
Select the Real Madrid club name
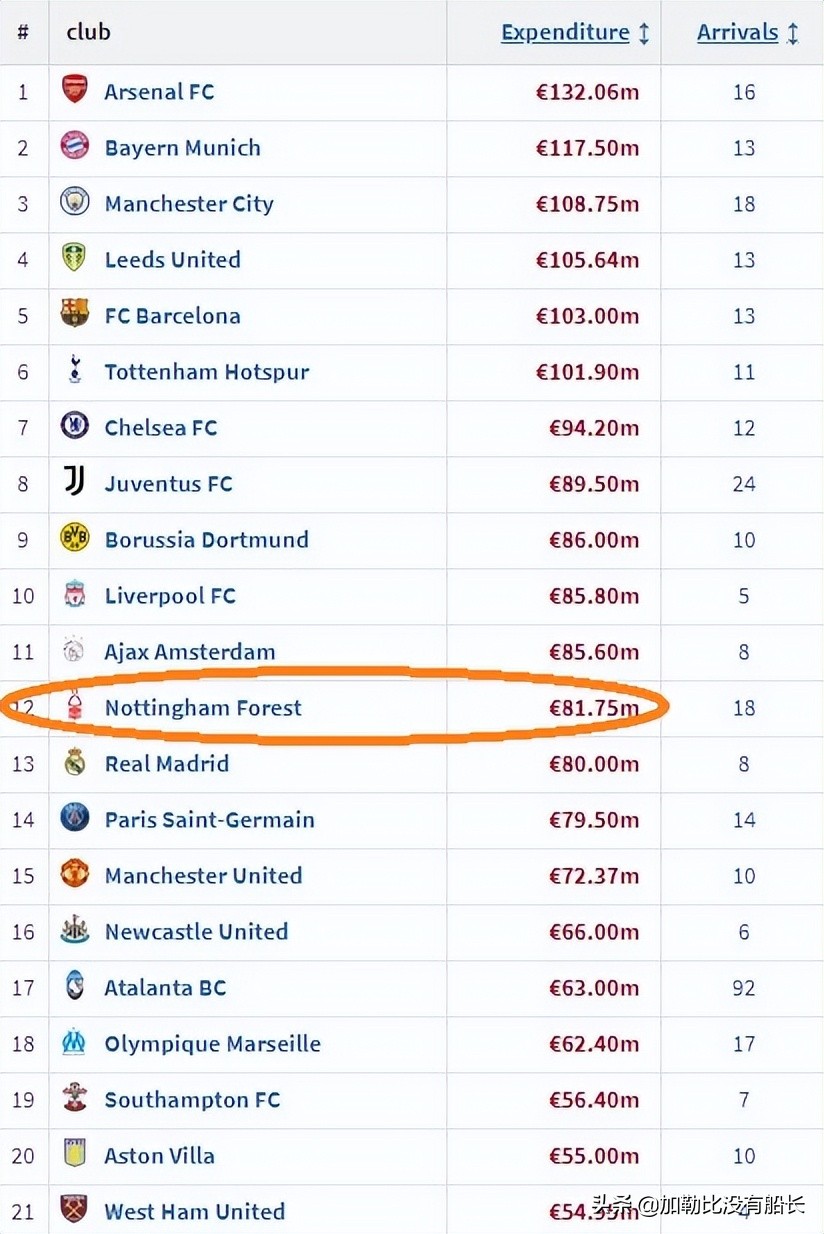[x=167, y=764]
